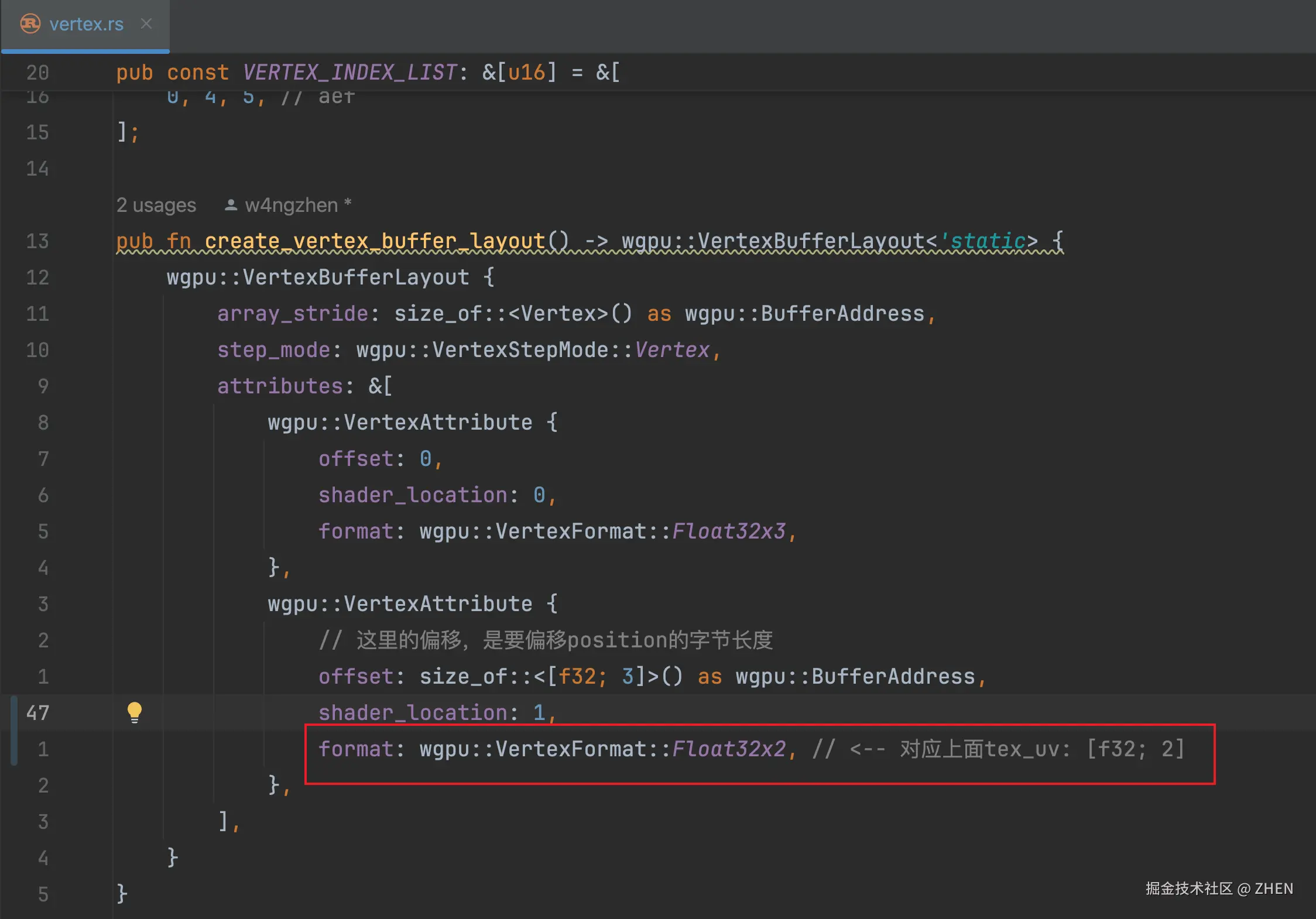Open the yellow lightbulb quick-fix icon
1316x919 pixels.
tap(135, 712)
